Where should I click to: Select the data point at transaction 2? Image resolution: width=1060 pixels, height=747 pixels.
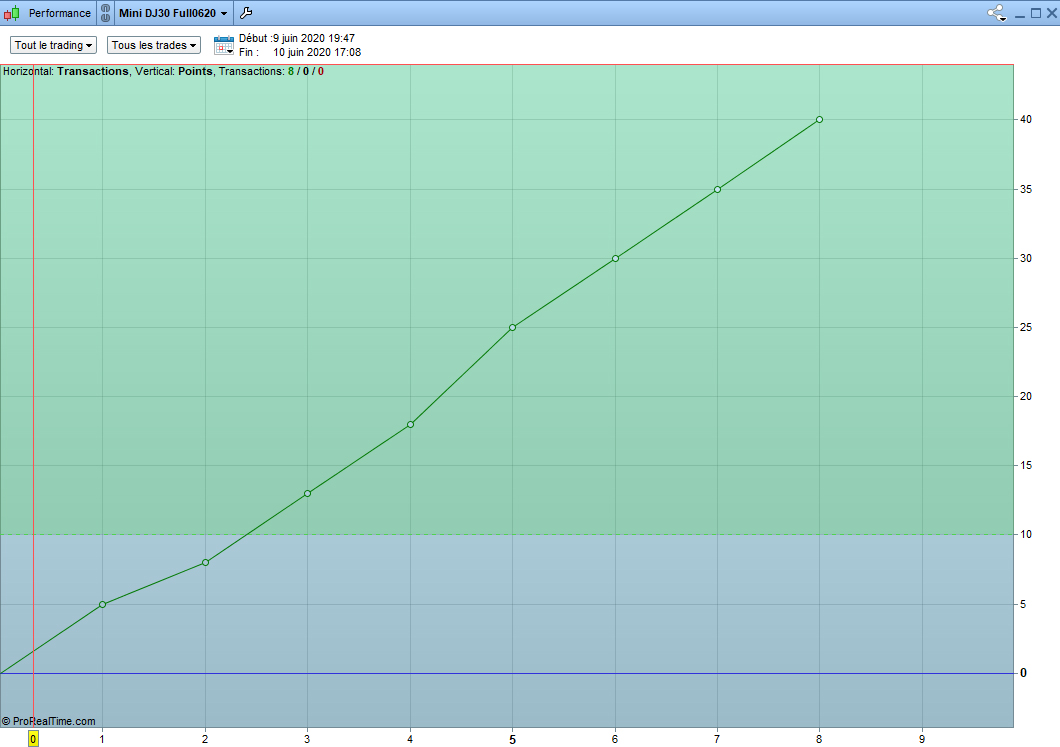coord(206,562)
